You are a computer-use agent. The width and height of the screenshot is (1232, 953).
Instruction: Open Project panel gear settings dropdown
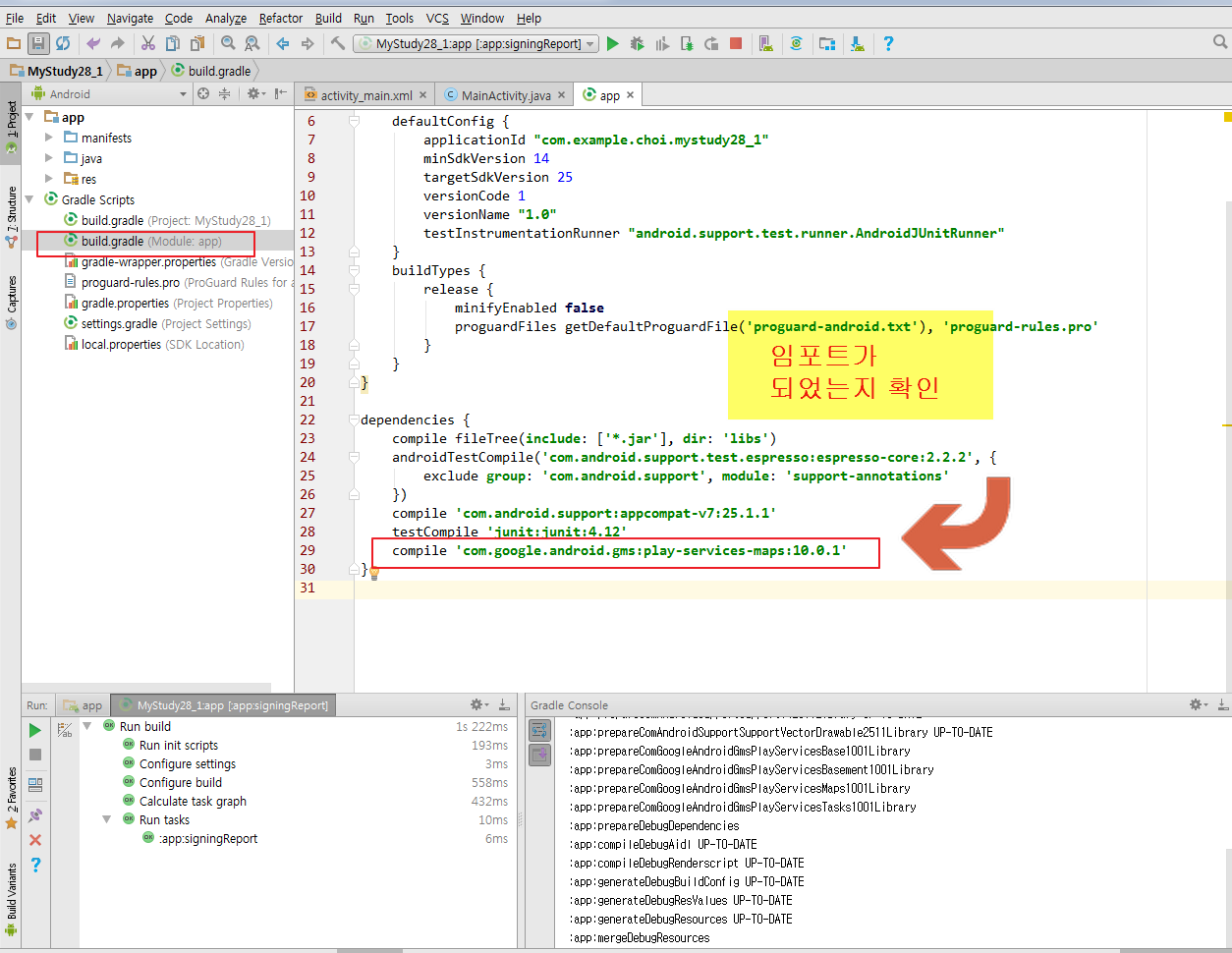[x=255, y=93]
